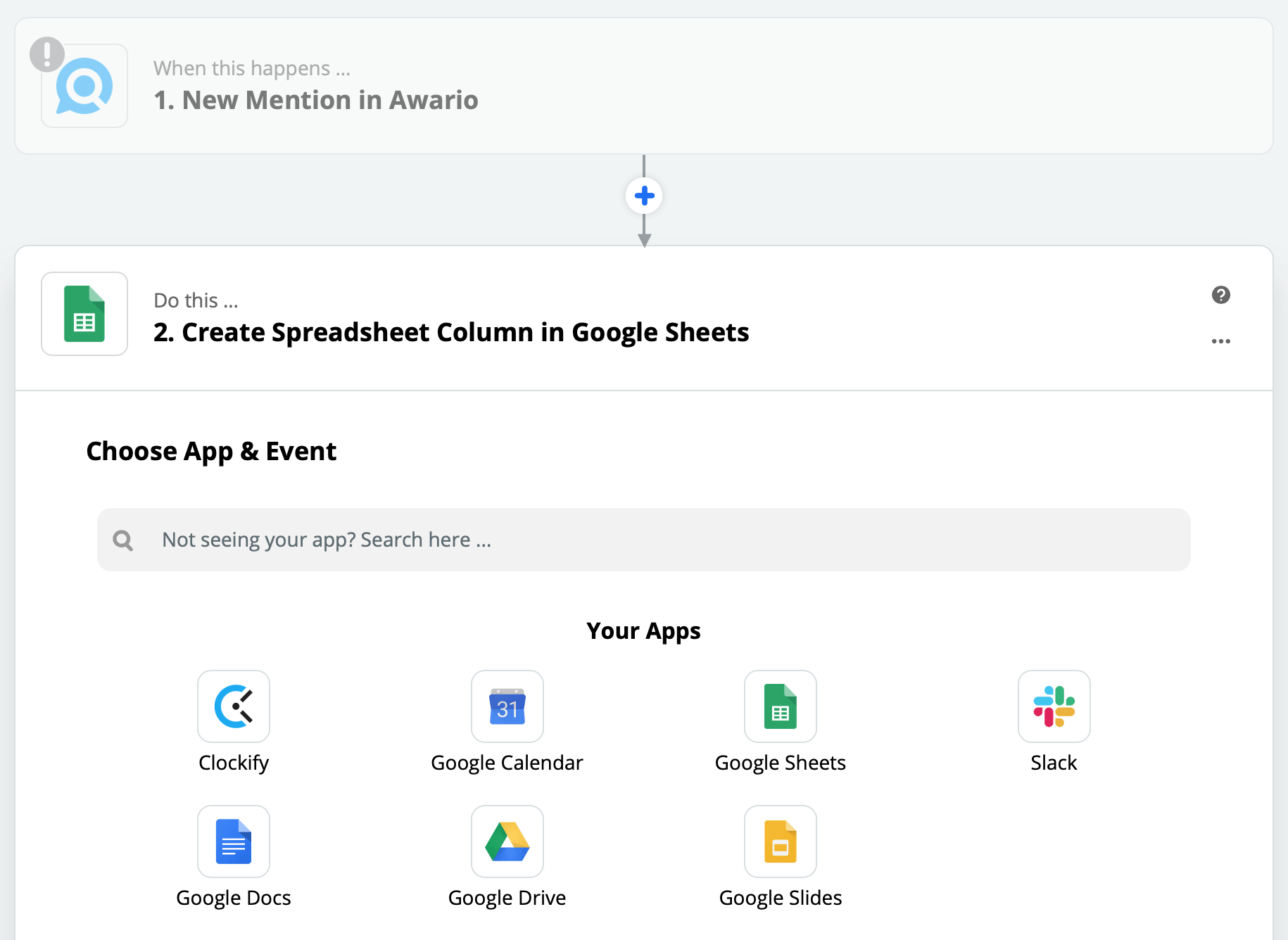Click the warning exclamation badge on step 1
Screen dimensions: 1288x940
point(47,54)
